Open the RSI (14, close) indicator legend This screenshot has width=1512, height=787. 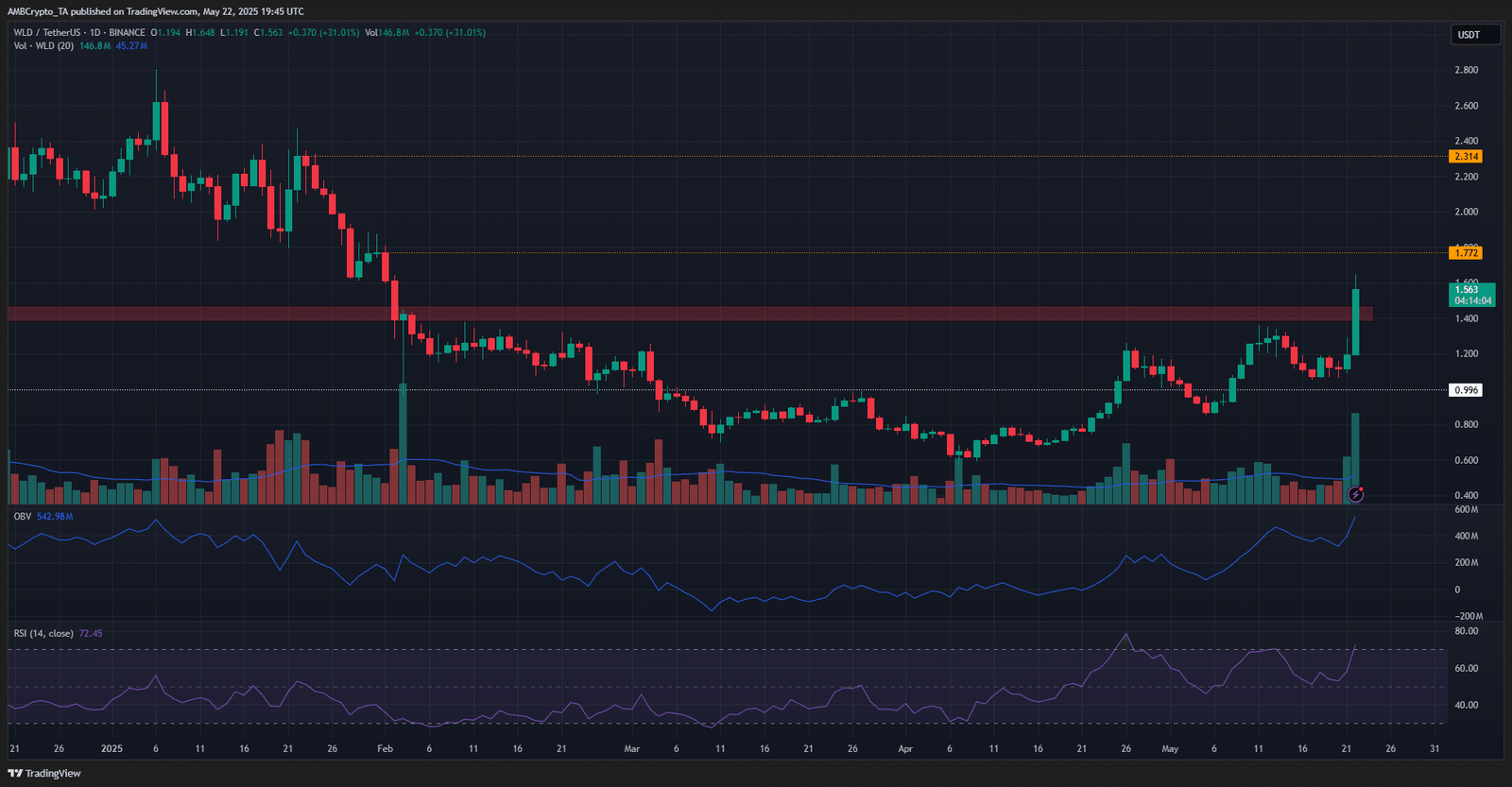(43, 634)
